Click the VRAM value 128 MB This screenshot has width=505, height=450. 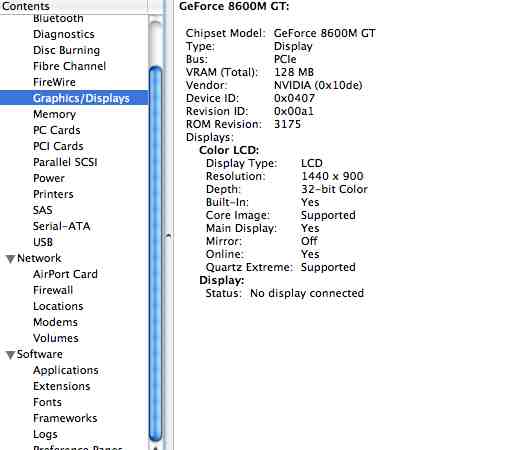click(x=294, y=72)
